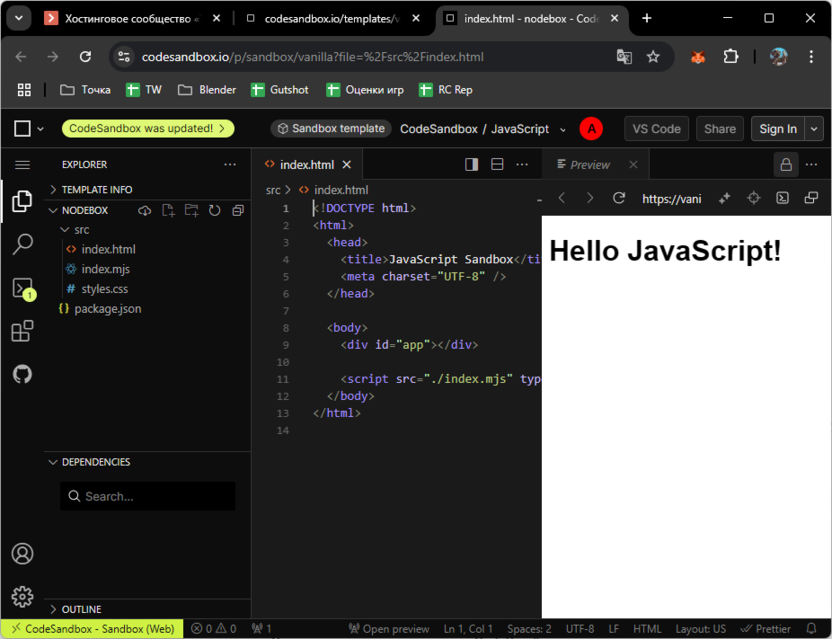Screen dimensions: 832x639
Task: Toggle the preview console panel
Action: point(783,198)
